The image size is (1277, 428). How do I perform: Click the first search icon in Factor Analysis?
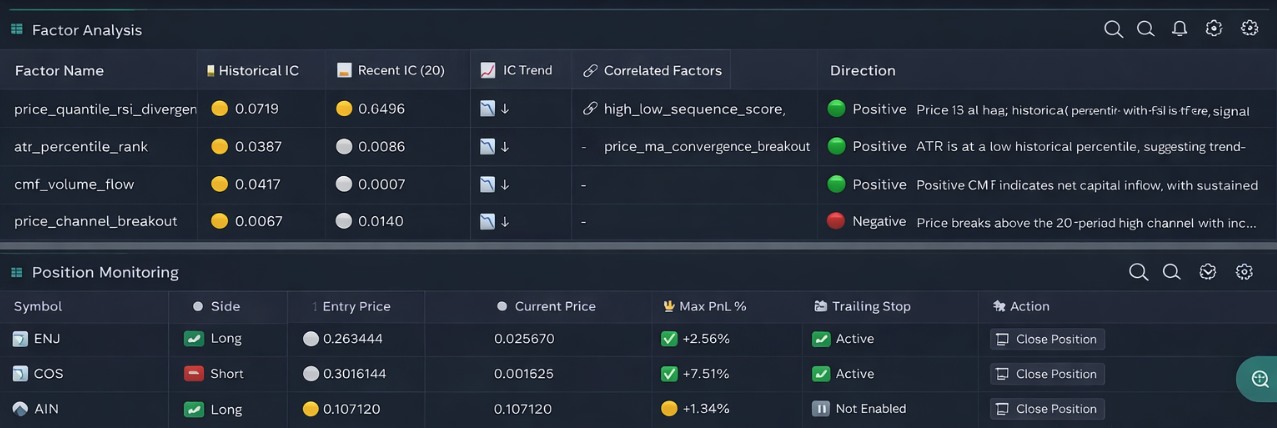1113,29
